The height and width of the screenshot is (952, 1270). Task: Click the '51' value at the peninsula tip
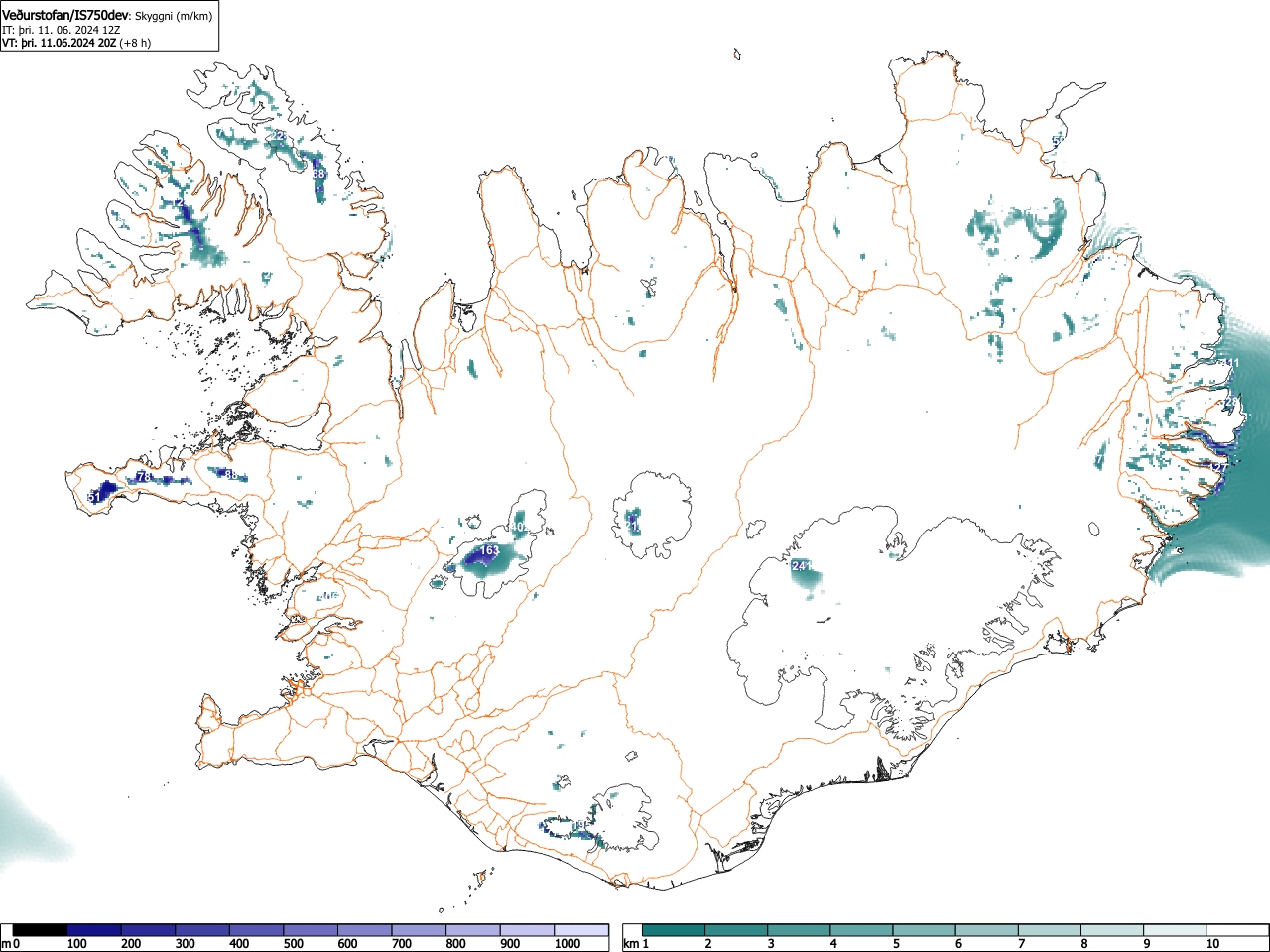coord(94,497)
